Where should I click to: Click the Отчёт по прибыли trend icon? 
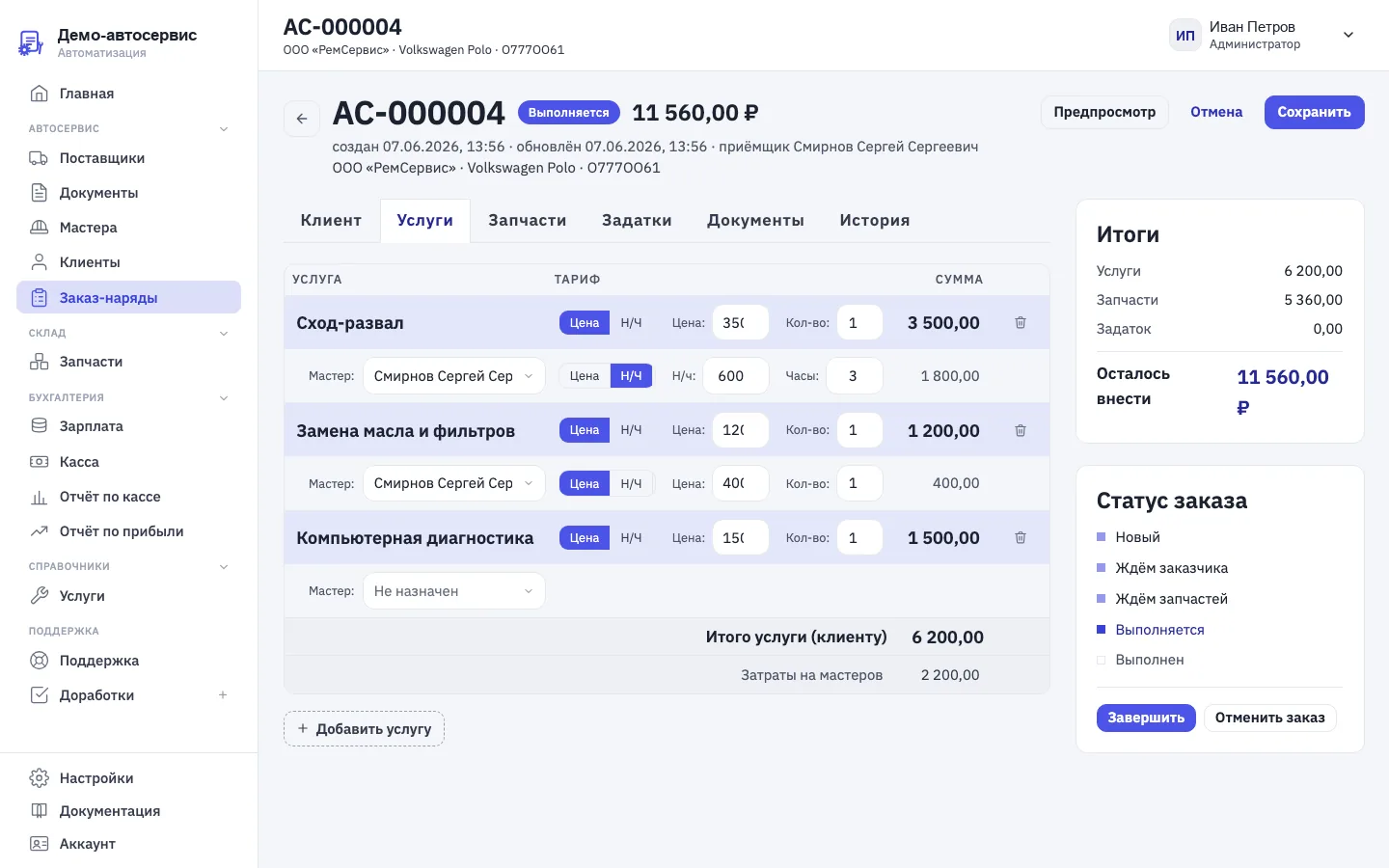point(40,531)
